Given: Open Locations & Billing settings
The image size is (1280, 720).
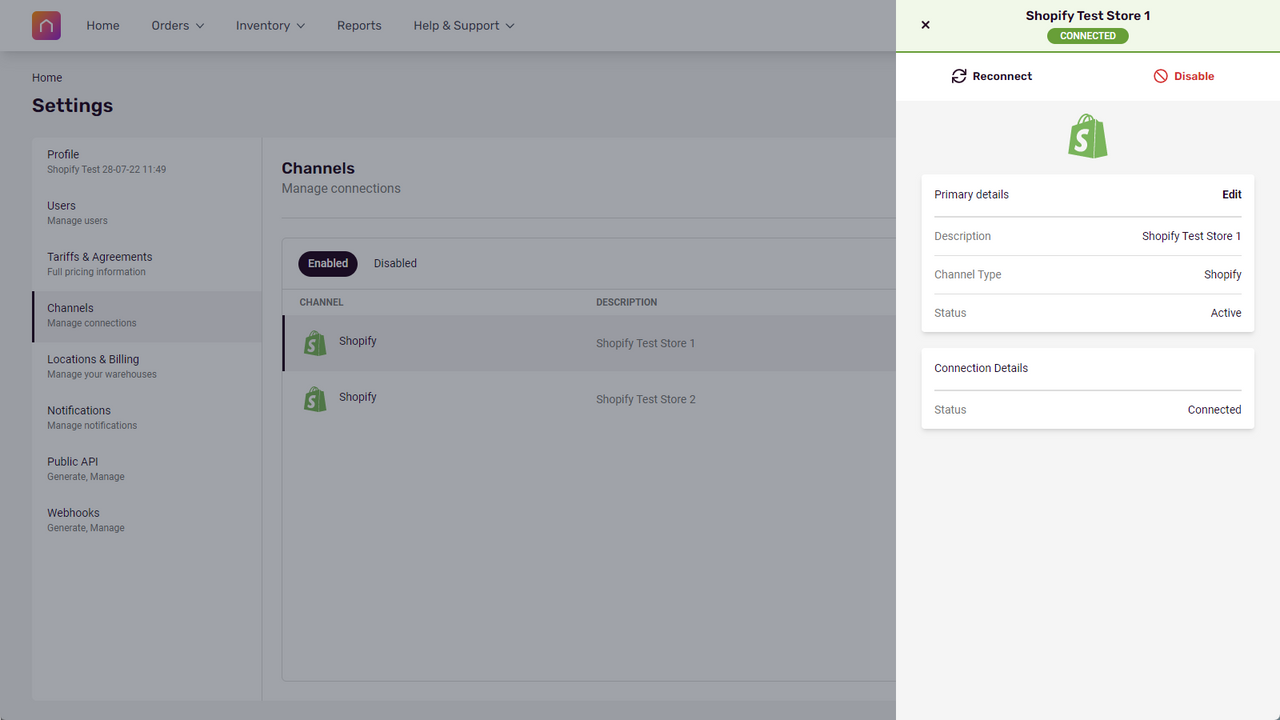Looking at the screenshot, I should 147,367.
